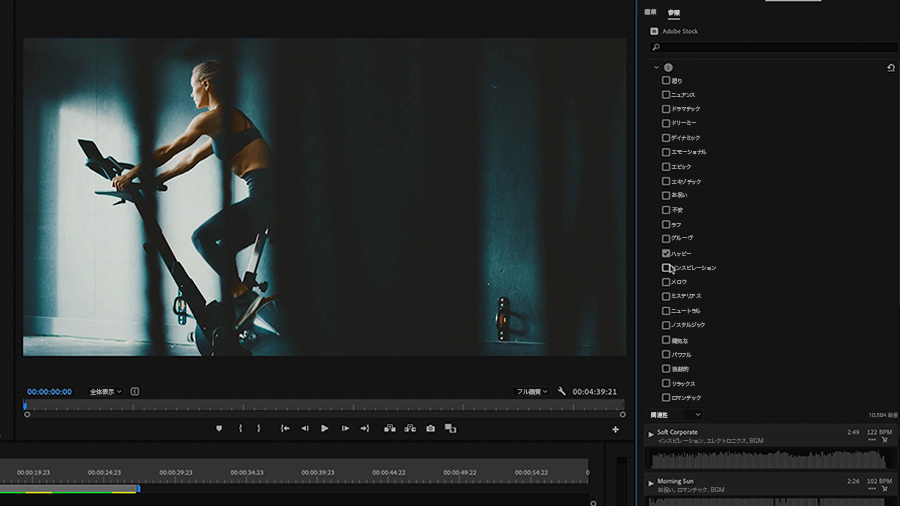
Task: Check the インスピレーション mood checkbox
Action: (x=666, y=267)
